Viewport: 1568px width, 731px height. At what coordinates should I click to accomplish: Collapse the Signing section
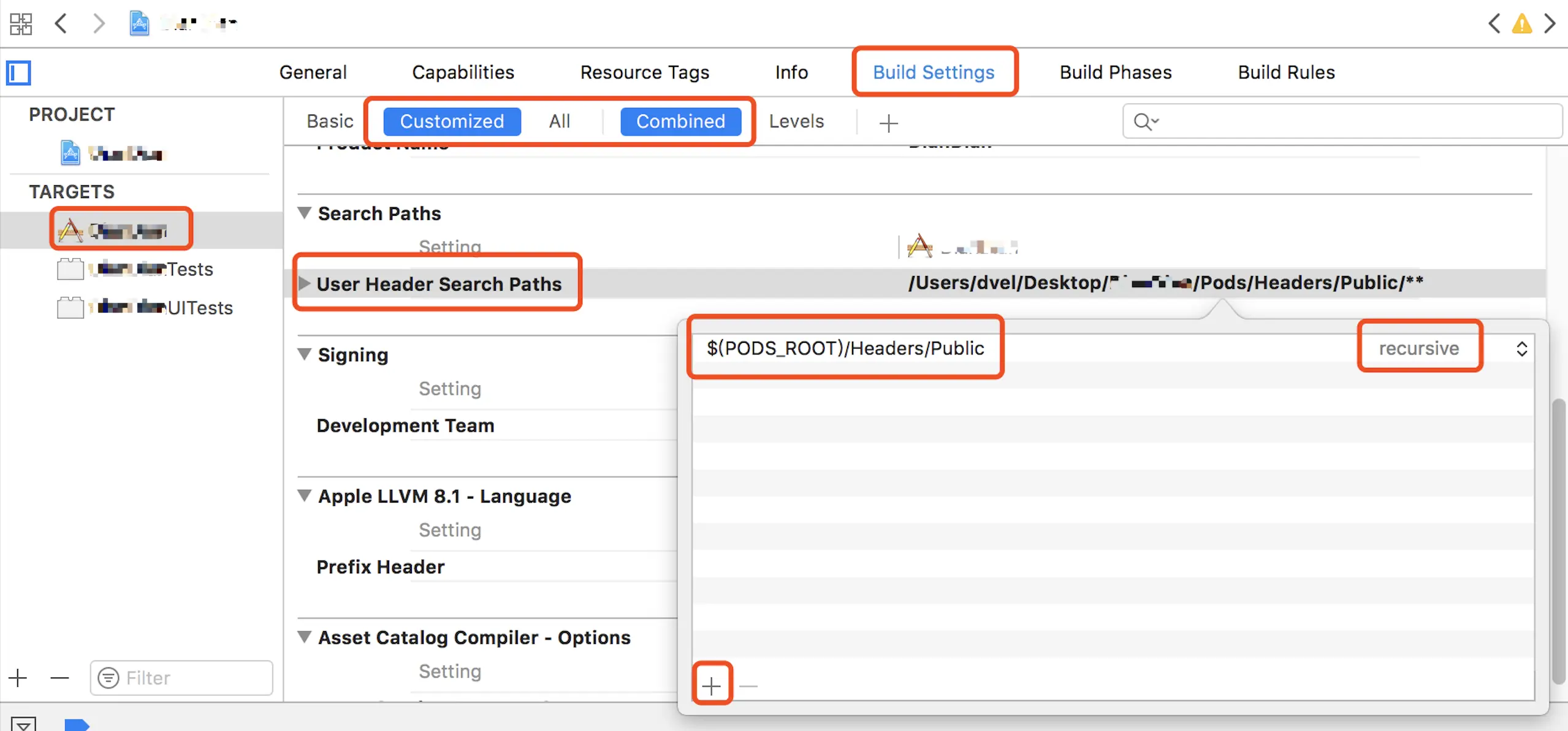(305, 354)
